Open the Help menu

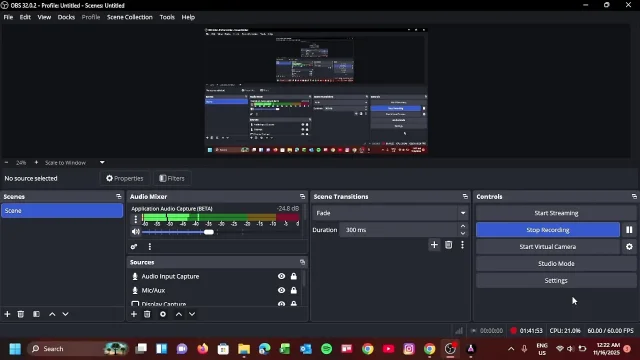pos(188,17)
